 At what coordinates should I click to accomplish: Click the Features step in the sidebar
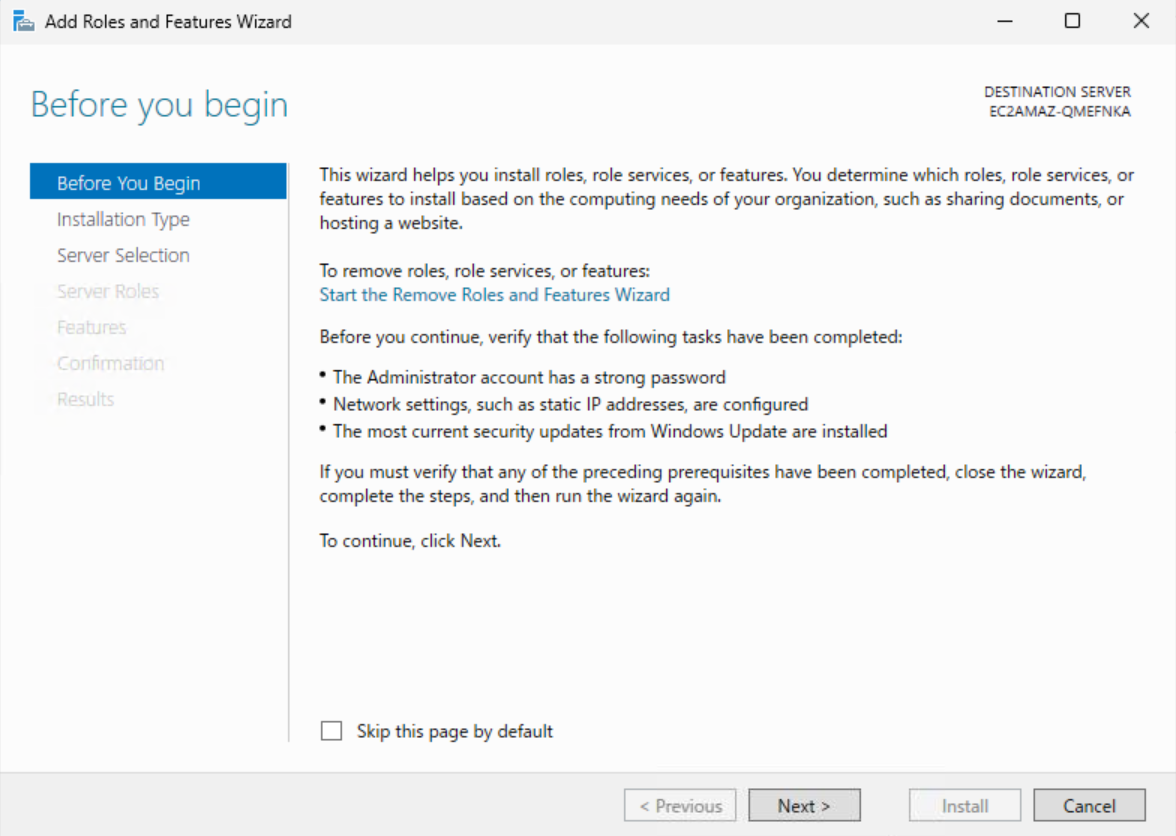92,327
